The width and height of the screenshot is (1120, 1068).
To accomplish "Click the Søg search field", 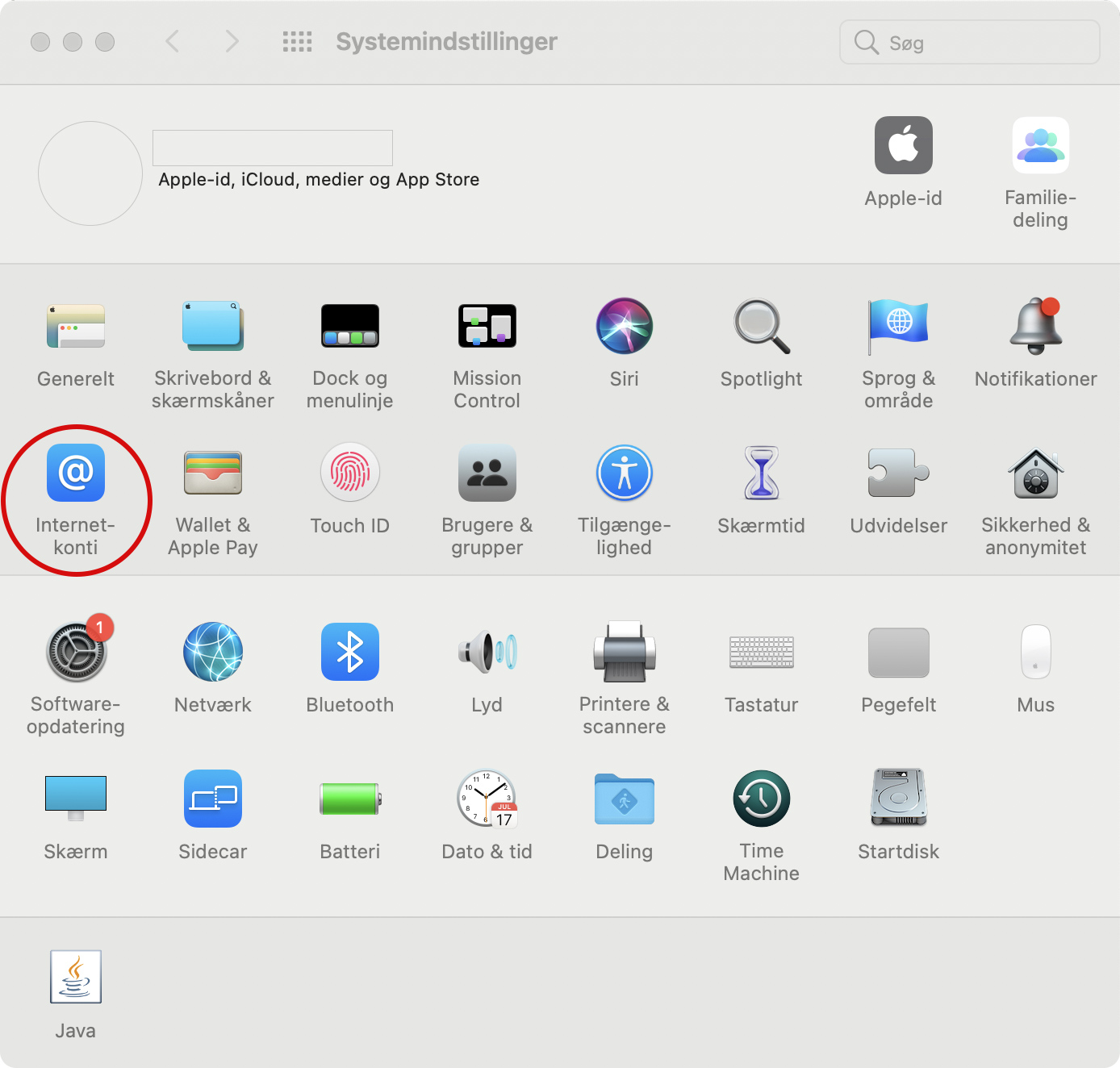I will pos(970,42).
